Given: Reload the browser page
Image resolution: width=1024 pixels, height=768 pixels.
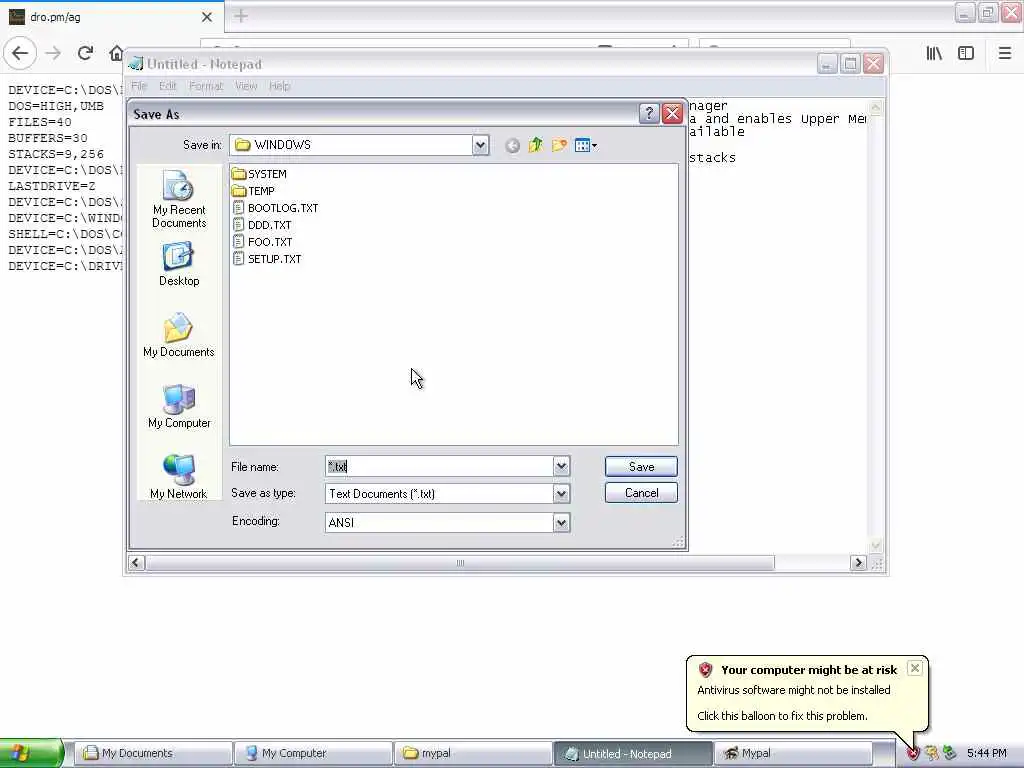Looking at the screenshot, I should [85, 53].
